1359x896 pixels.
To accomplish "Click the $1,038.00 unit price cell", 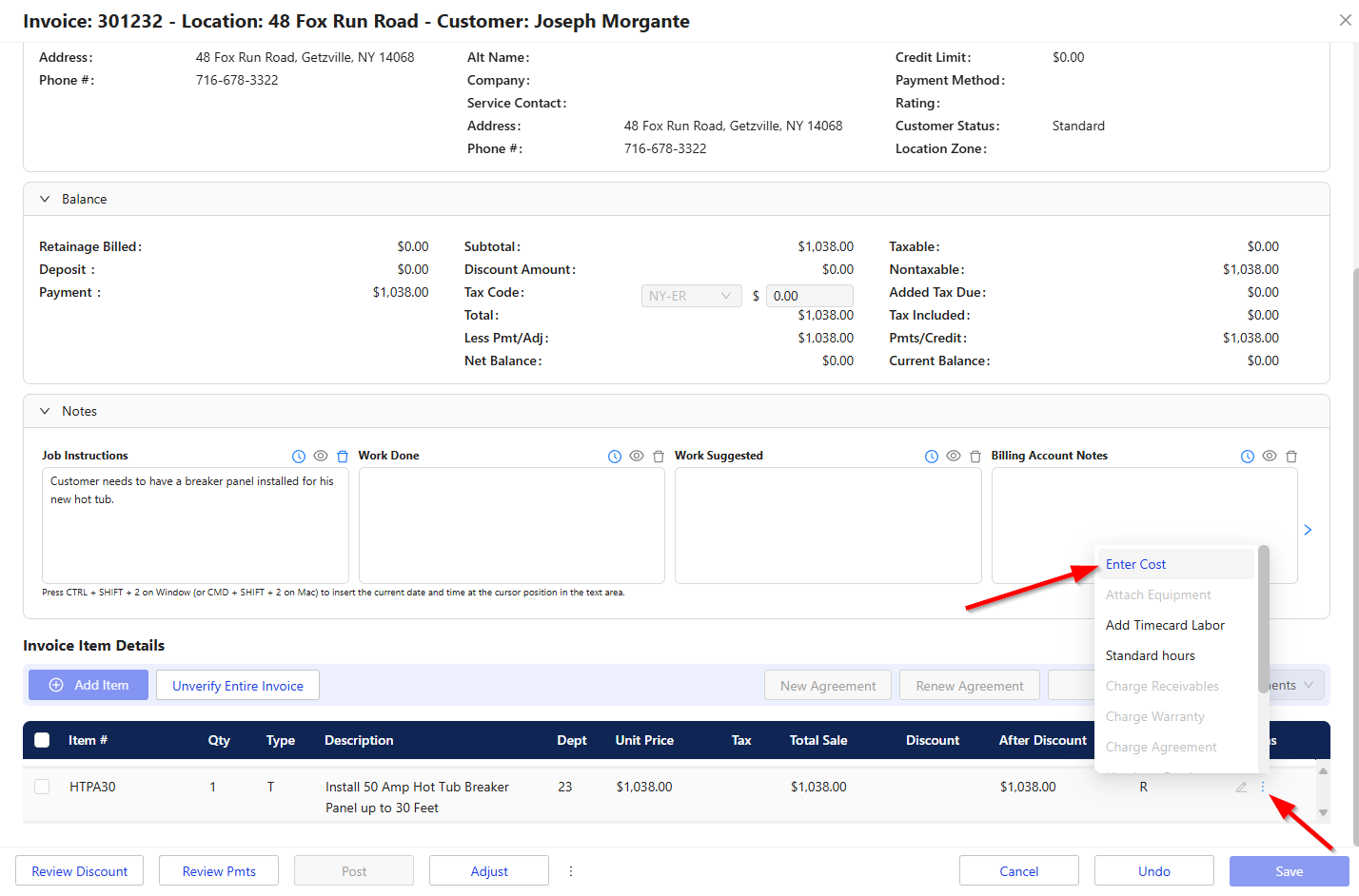I will click(x=644, y=787).
